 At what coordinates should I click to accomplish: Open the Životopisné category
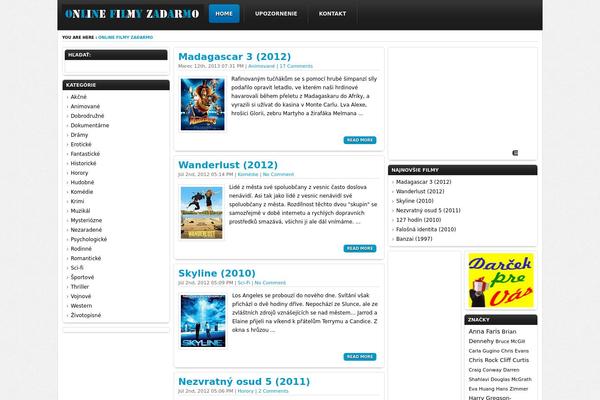[86, 315]
